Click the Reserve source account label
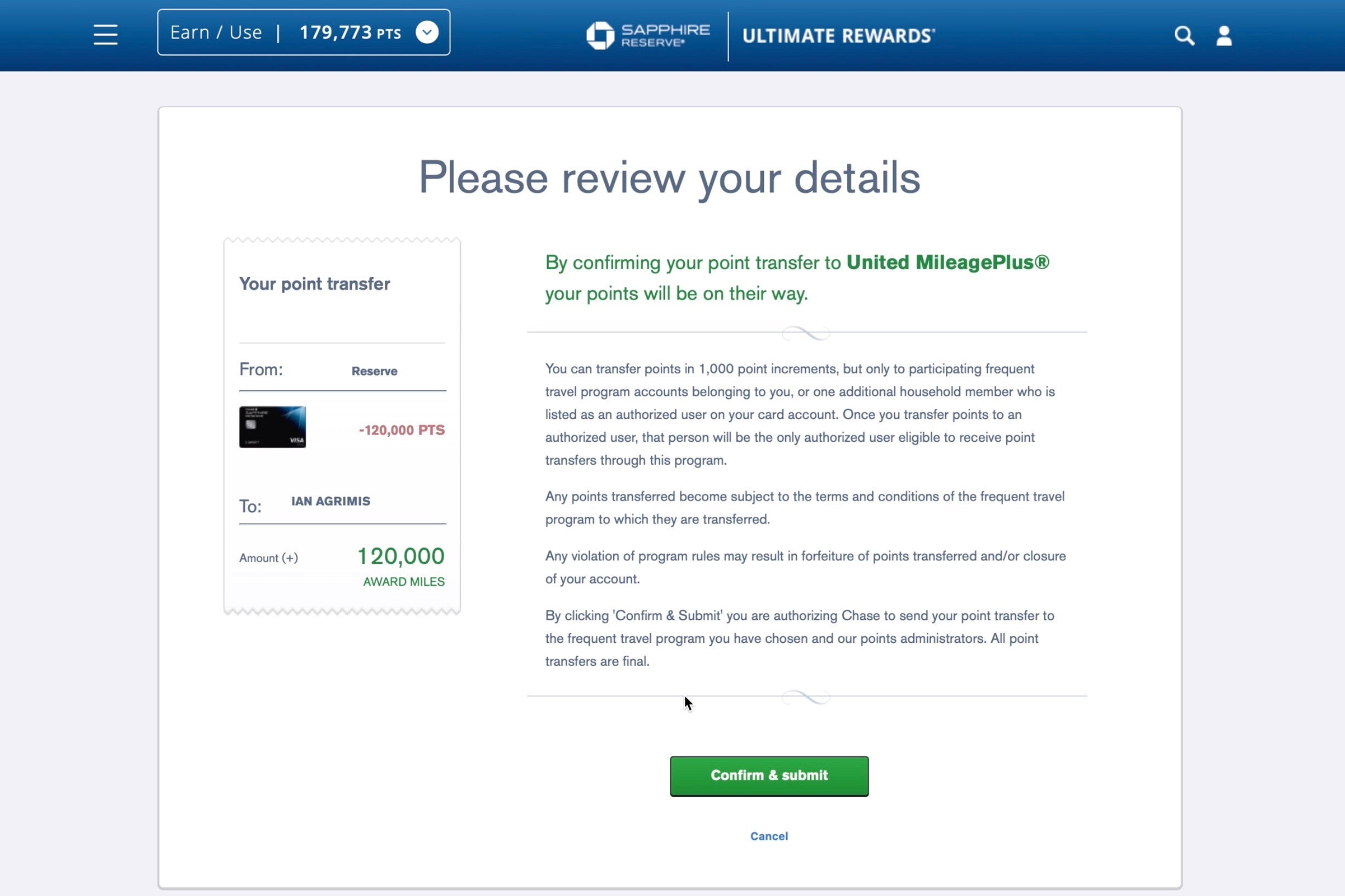 tap(374, 371)
